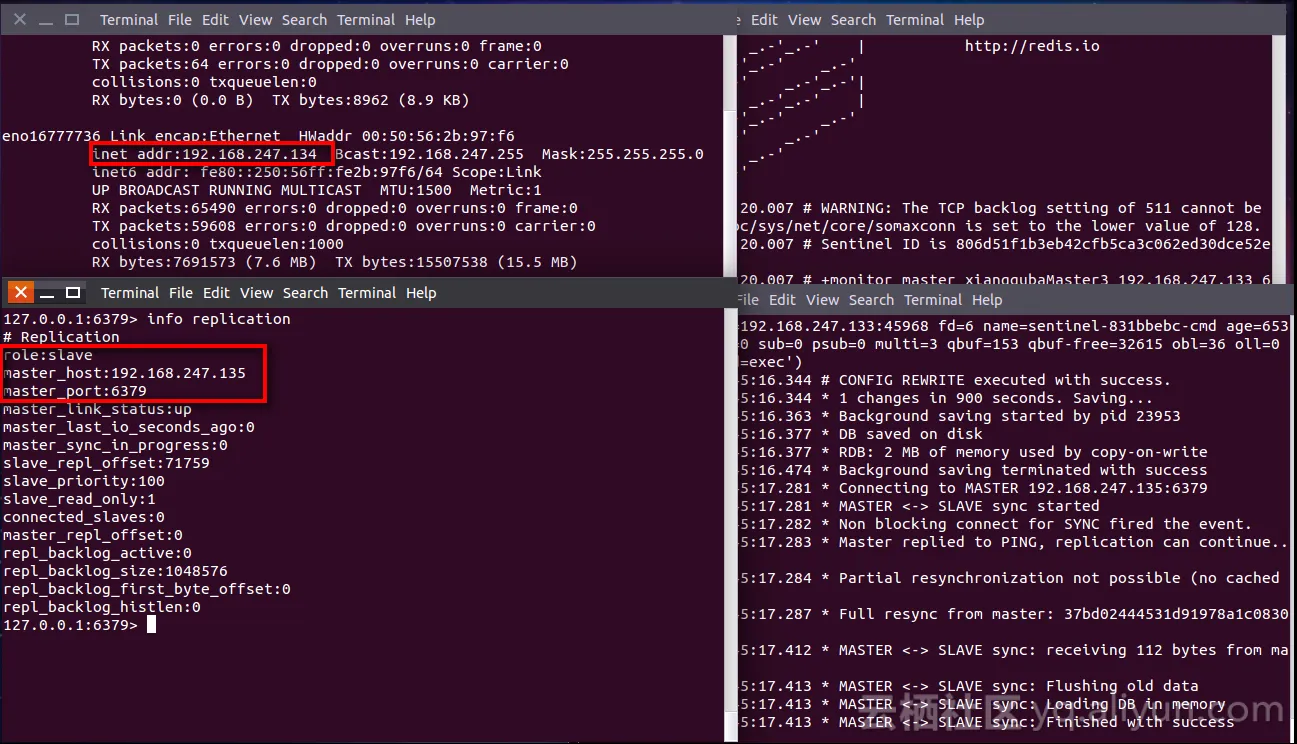Open Edit menu in the info replication terminal
Screen dimensions: 1297x744
[x=217, y=293]
